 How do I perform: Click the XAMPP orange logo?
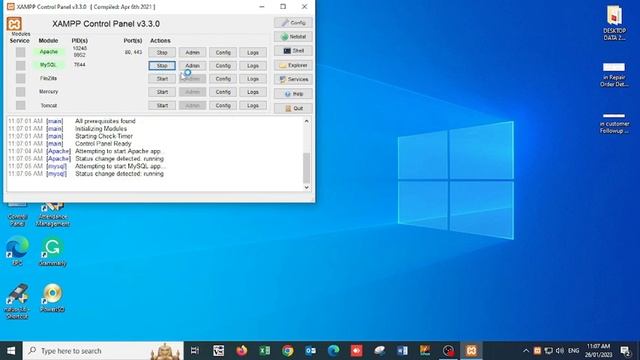14,24
